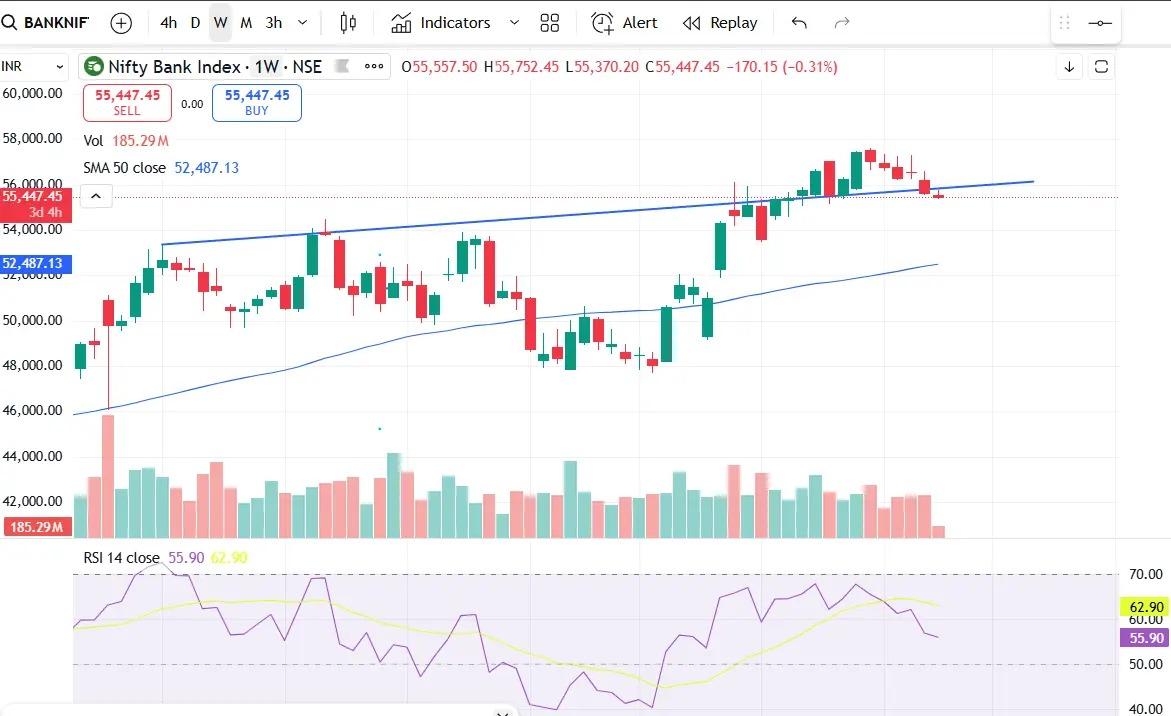
Task: Redo the chart action
Action: click(x=842, y=22)
